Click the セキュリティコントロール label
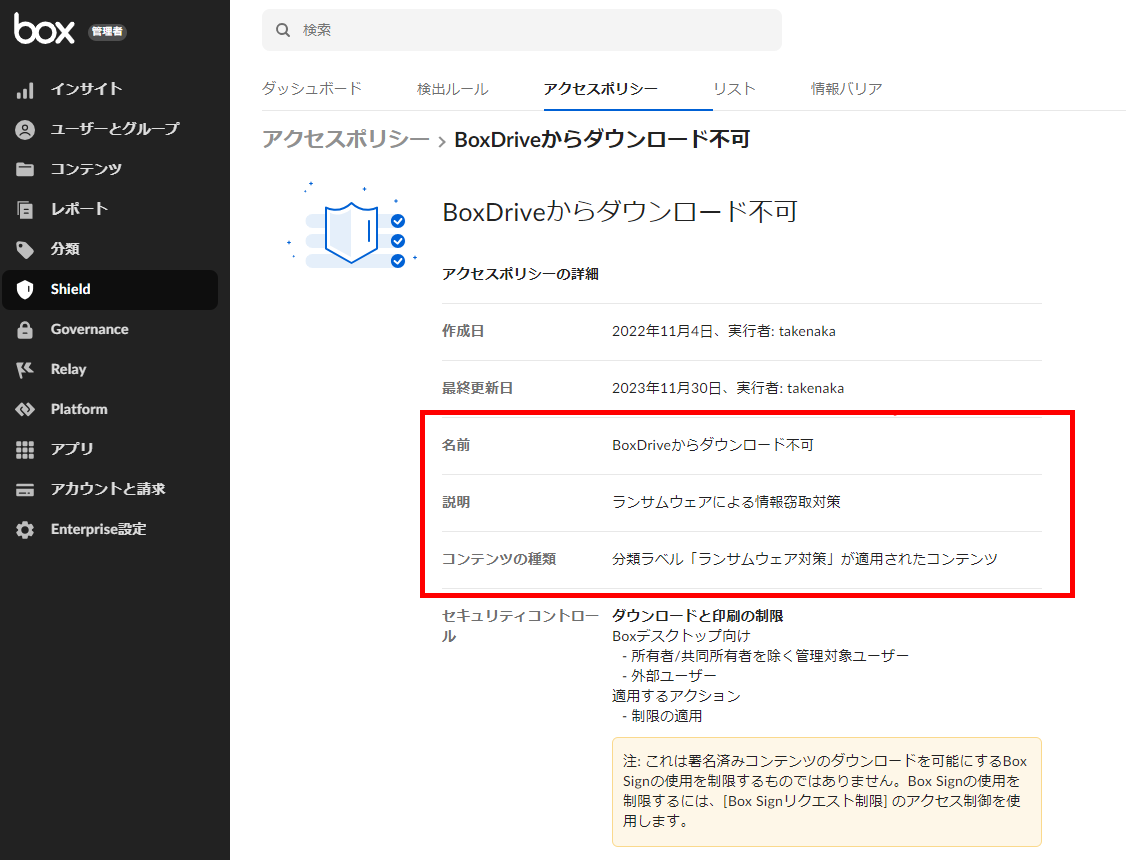Screen dimensions: 1126x860 [x=520, y=626]
